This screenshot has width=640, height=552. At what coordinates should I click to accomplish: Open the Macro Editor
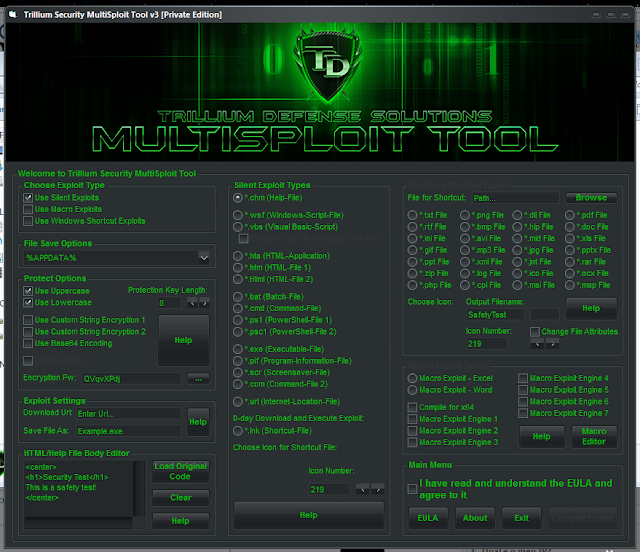(594, 436)
